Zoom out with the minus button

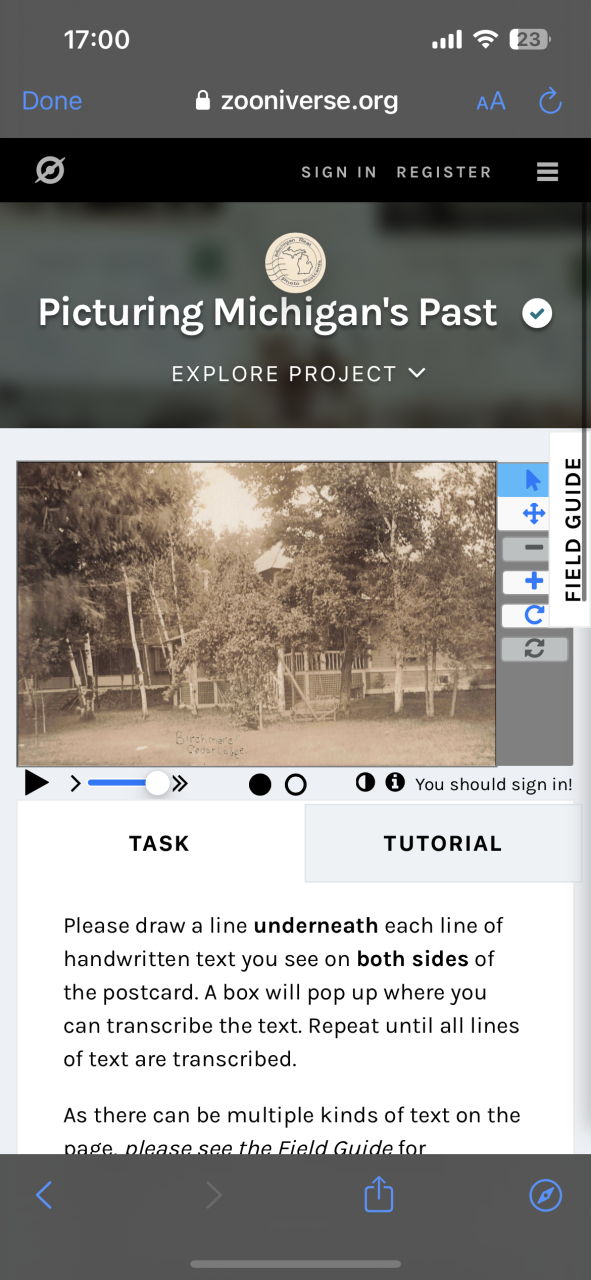coord(534,548)
